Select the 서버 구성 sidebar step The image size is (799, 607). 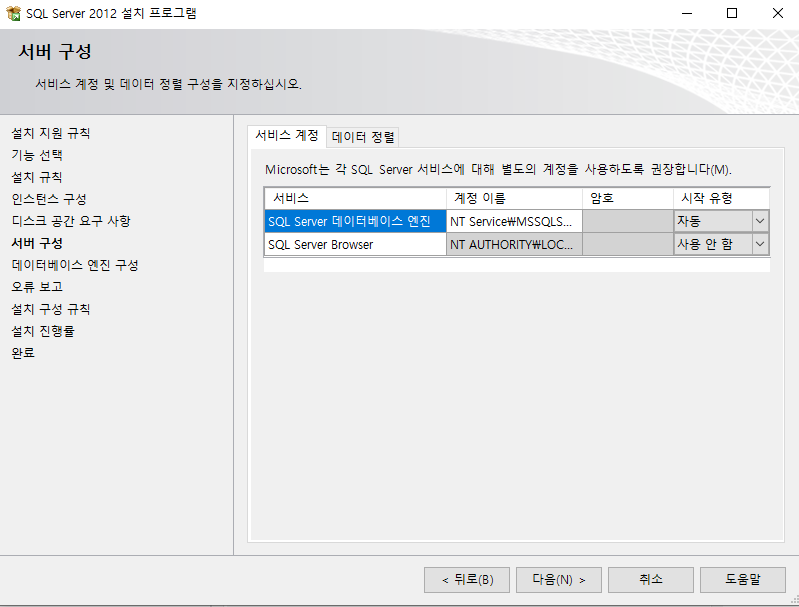[x=37, y=243]
